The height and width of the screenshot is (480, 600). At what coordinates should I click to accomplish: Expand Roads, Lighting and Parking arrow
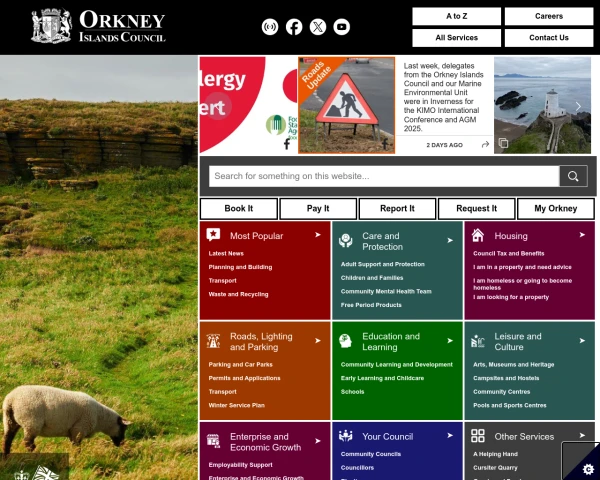318,341
